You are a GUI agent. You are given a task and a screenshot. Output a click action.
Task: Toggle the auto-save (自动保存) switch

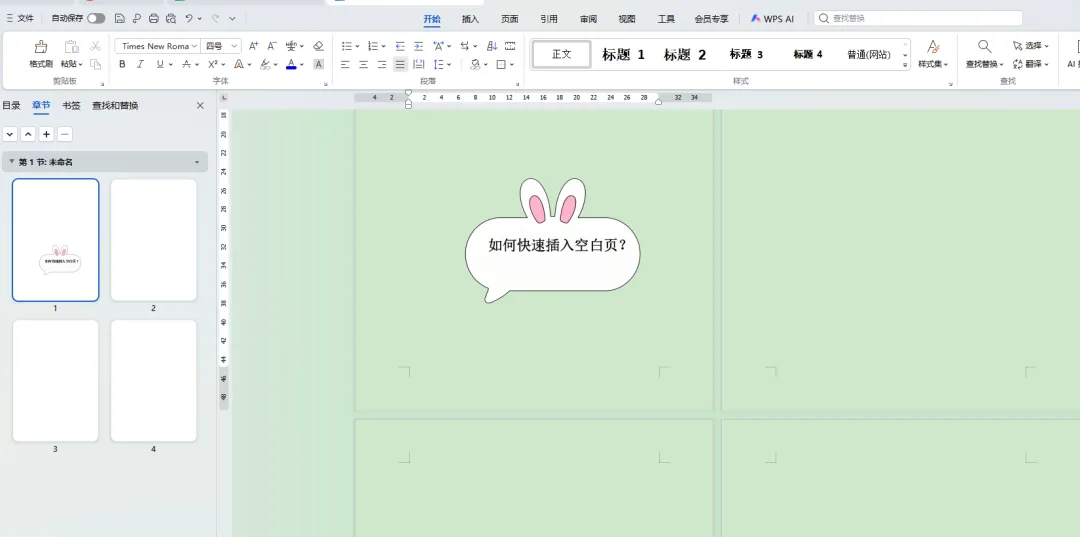96,18
